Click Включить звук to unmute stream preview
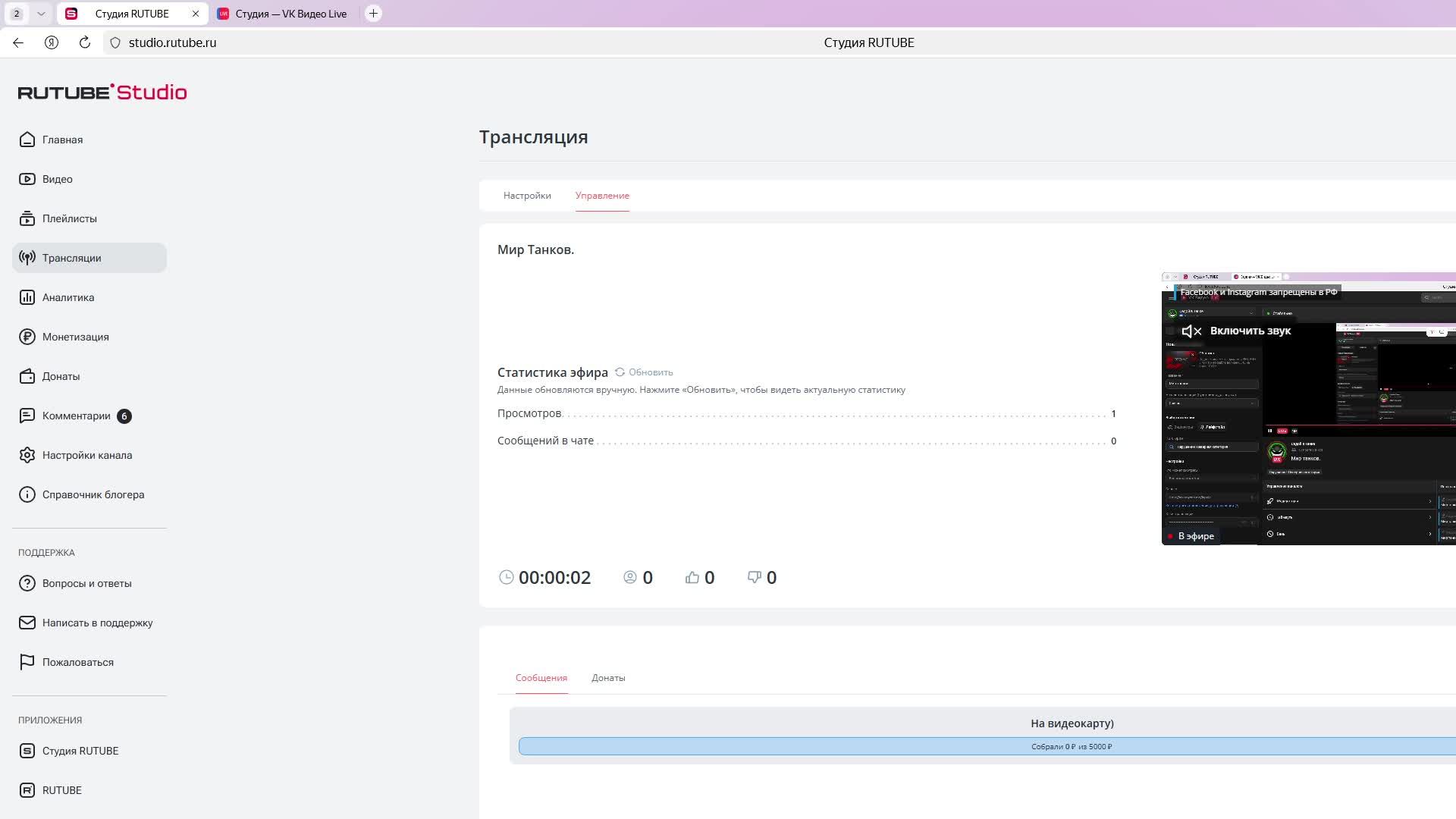 pos(1236,331)
